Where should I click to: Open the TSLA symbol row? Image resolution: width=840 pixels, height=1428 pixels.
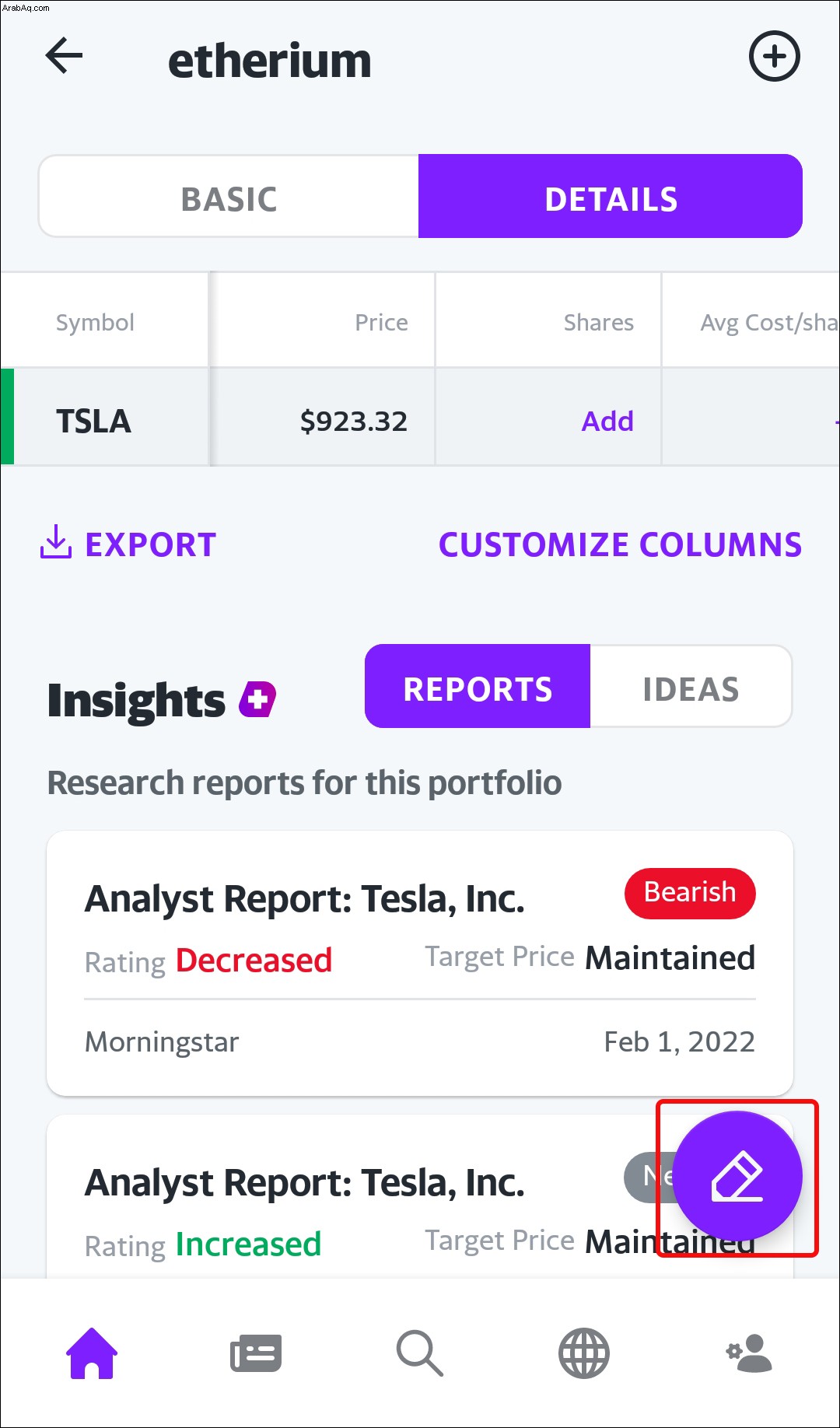click(x=94, y=421)
